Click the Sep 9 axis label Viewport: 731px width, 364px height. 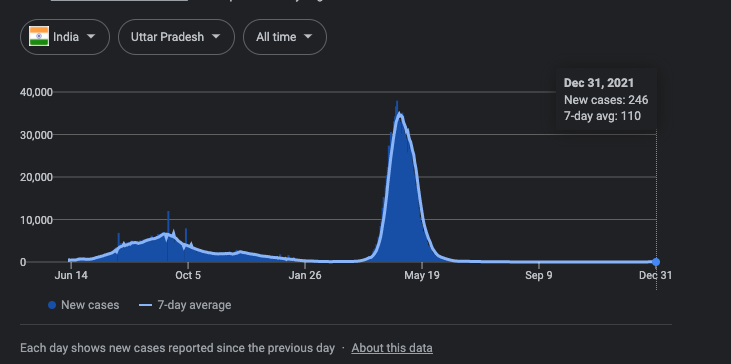click(539, 275)
